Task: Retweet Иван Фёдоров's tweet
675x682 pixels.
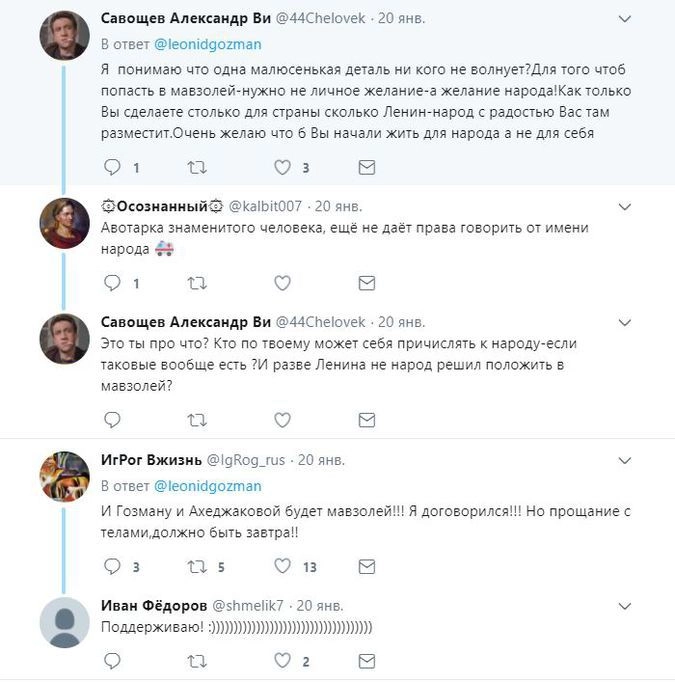Action: point(197,660)
